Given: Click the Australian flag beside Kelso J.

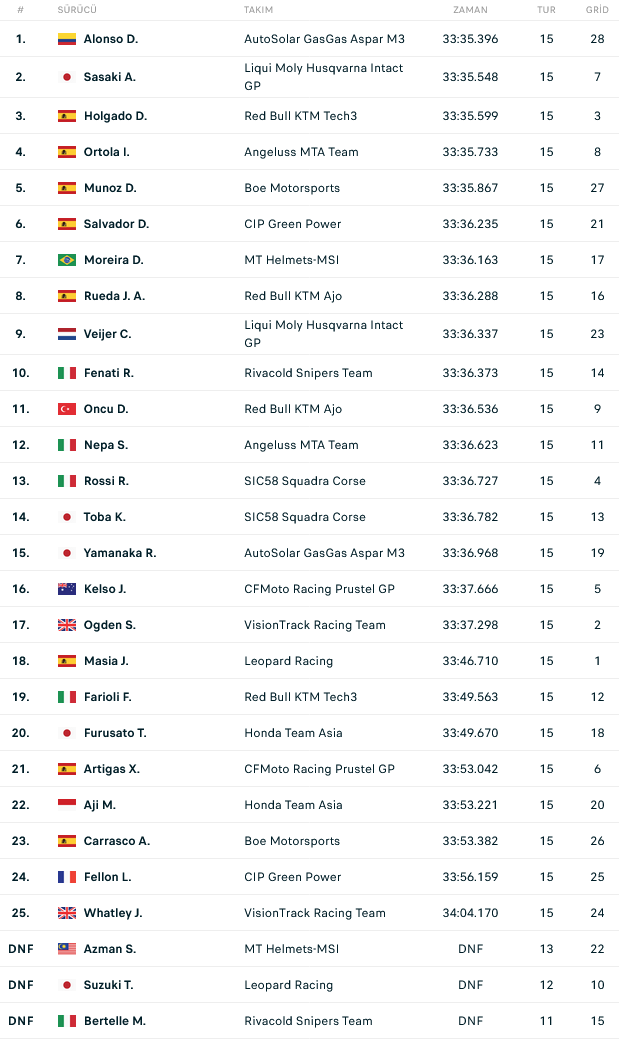Looking at the screenshot, I should click(66, 588).
